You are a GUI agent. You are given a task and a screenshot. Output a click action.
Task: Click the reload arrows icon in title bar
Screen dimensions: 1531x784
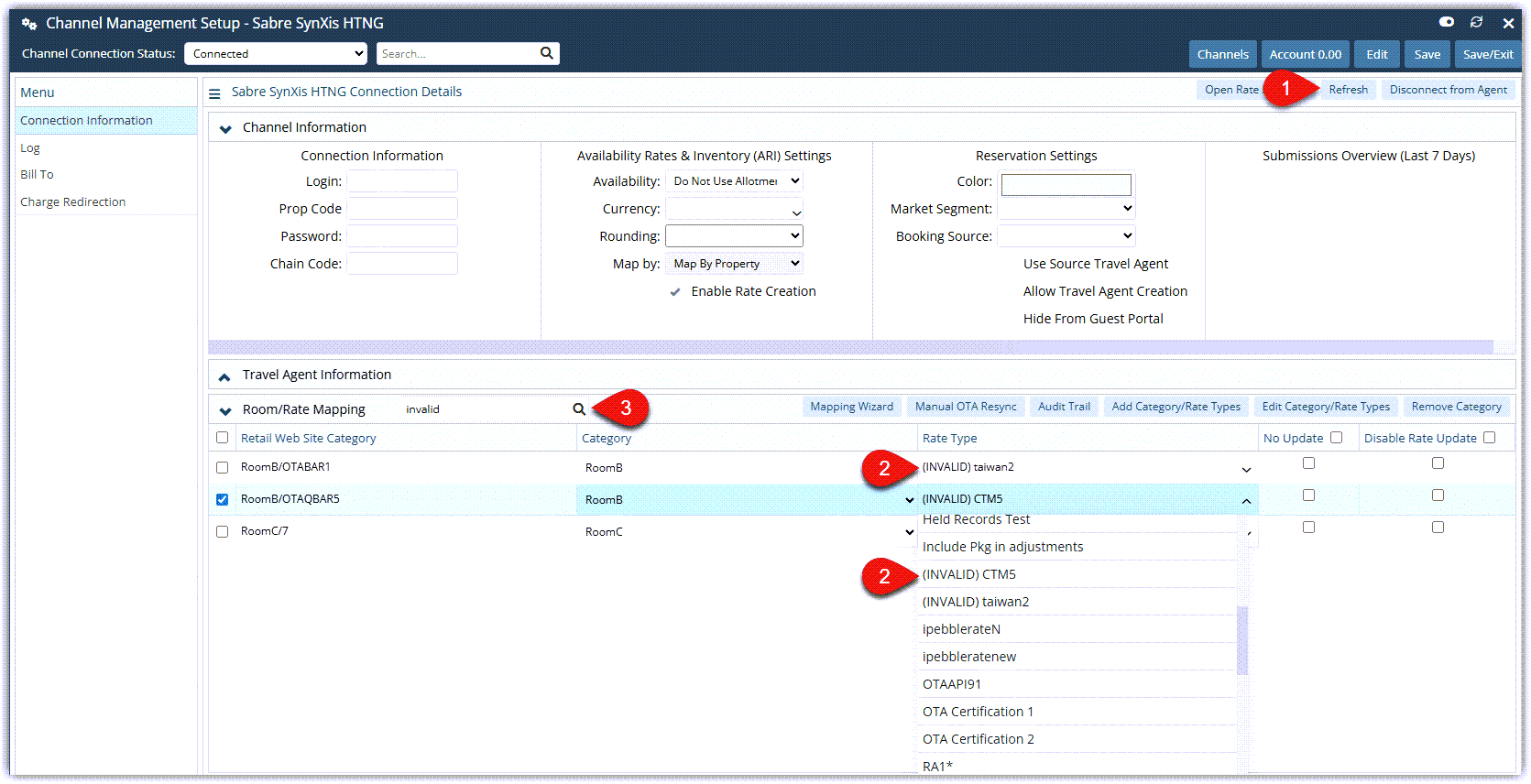click(x=1477, y=22)
